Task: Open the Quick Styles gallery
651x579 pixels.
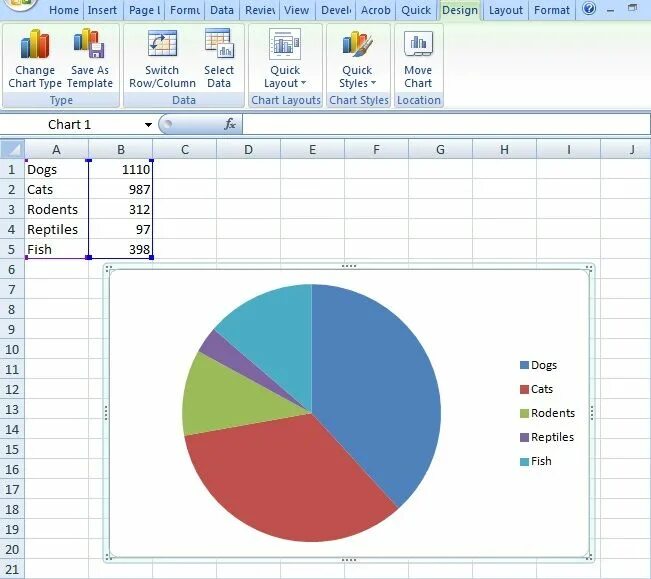Action: coord(357,58)
